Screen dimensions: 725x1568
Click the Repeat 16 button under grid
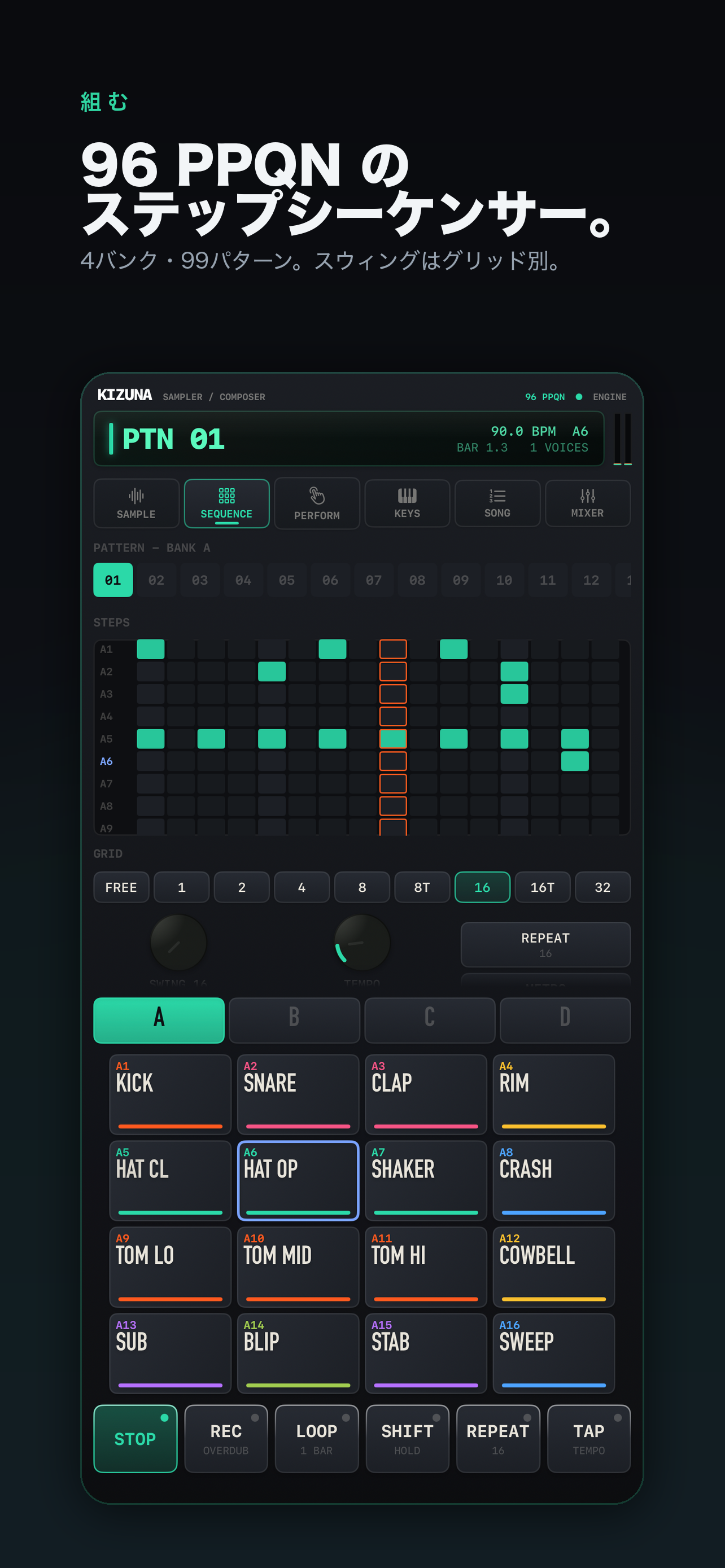(545, 944)
